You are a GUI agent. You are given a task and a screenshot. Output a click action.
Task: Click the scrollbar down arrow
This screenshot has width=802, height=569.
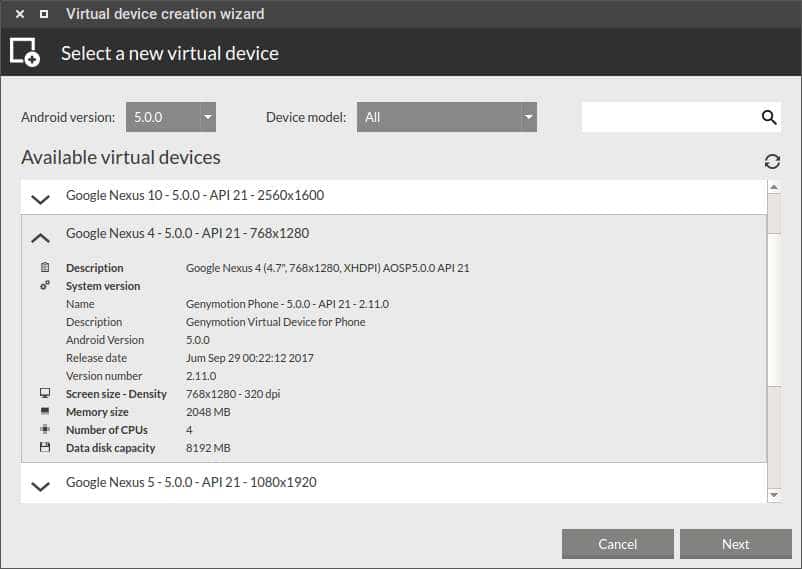coord(774,495)
